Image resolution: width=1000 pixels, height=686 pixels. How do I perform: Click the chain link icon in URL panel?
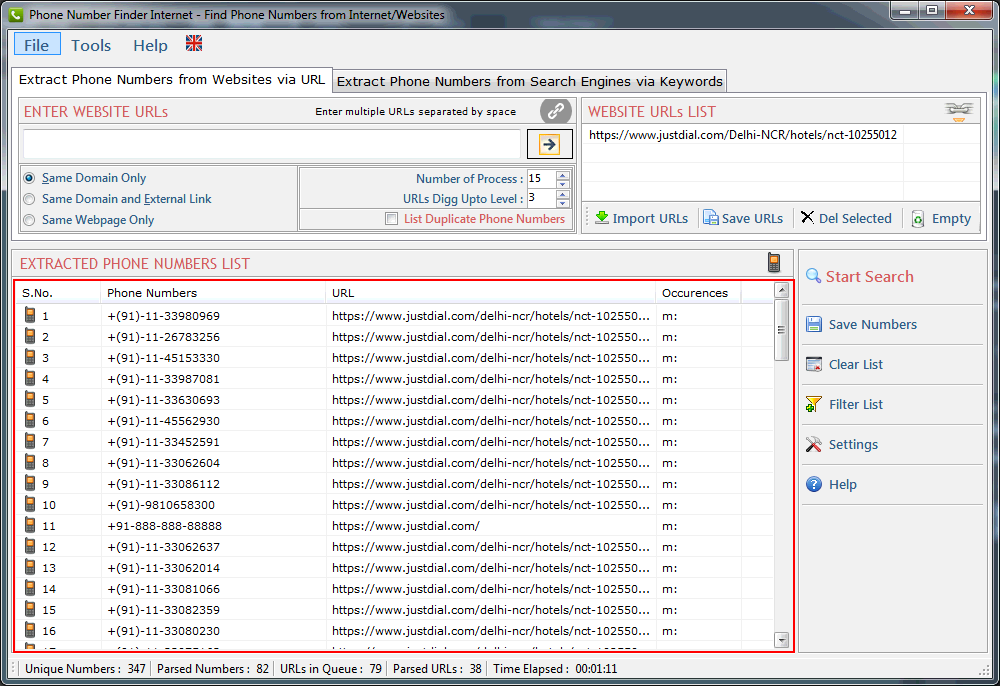[555, 111]
